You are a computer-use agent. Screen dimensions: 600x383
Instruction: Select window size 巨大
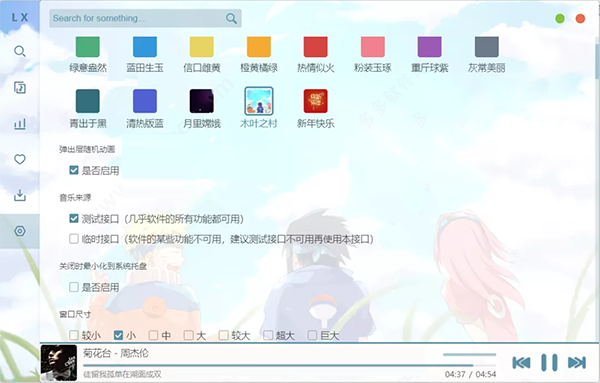[312, 335]
